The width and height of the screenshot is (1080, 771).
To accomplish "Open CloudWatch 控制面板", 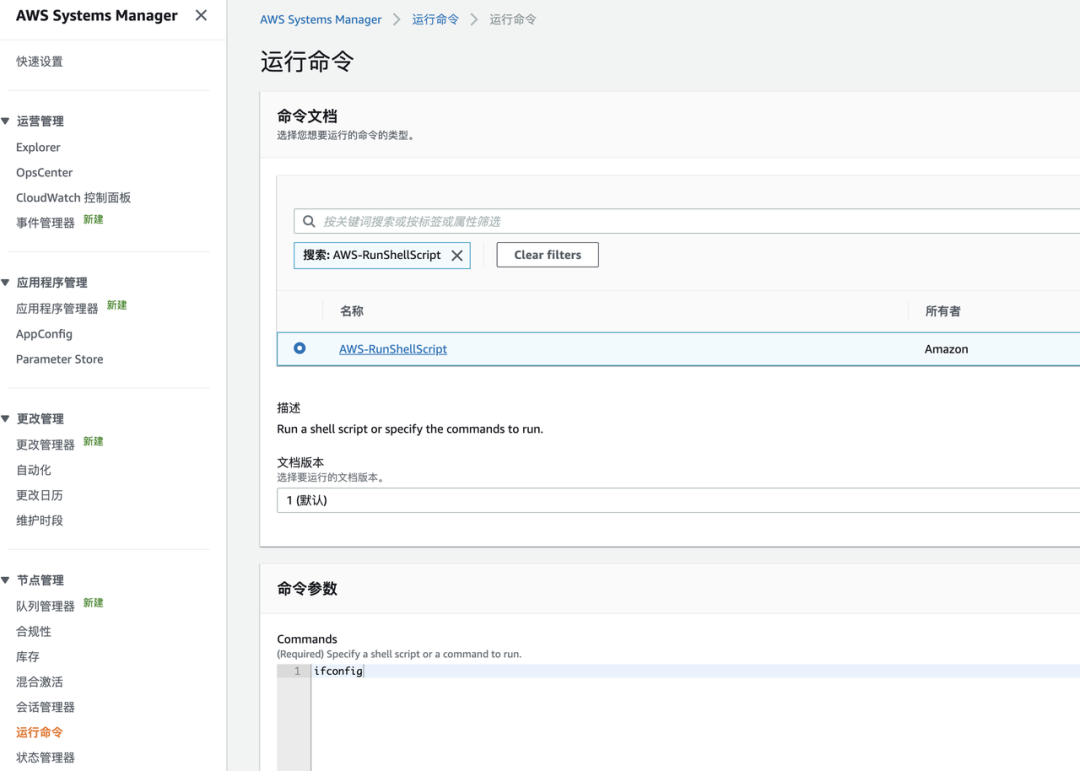I will click(73, 198).
